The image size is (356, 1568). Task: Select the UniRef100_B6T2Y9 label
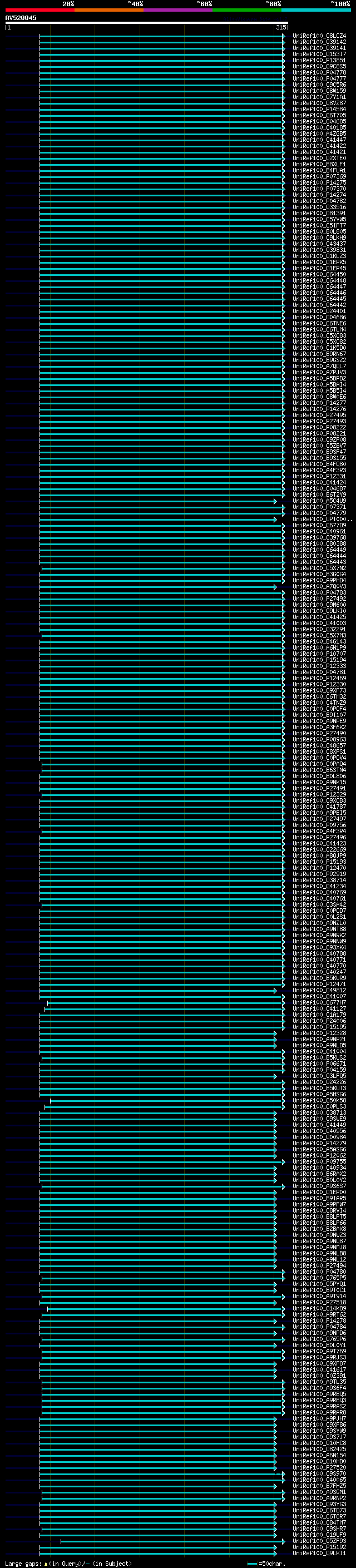pyautogui.click(x=319, y=495)
